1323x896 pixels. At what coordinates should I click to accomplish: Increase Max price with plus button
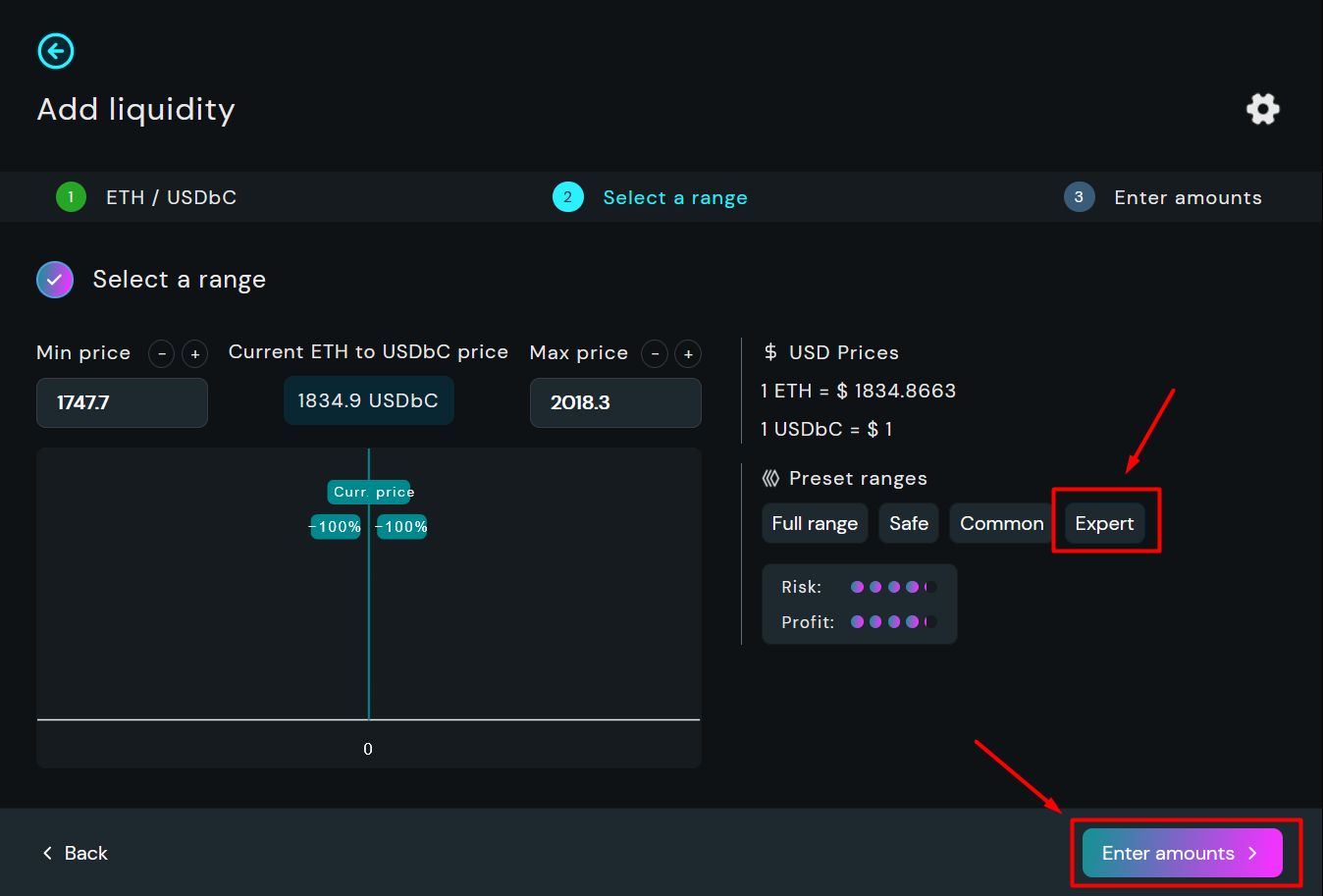[x=688, y=353]
